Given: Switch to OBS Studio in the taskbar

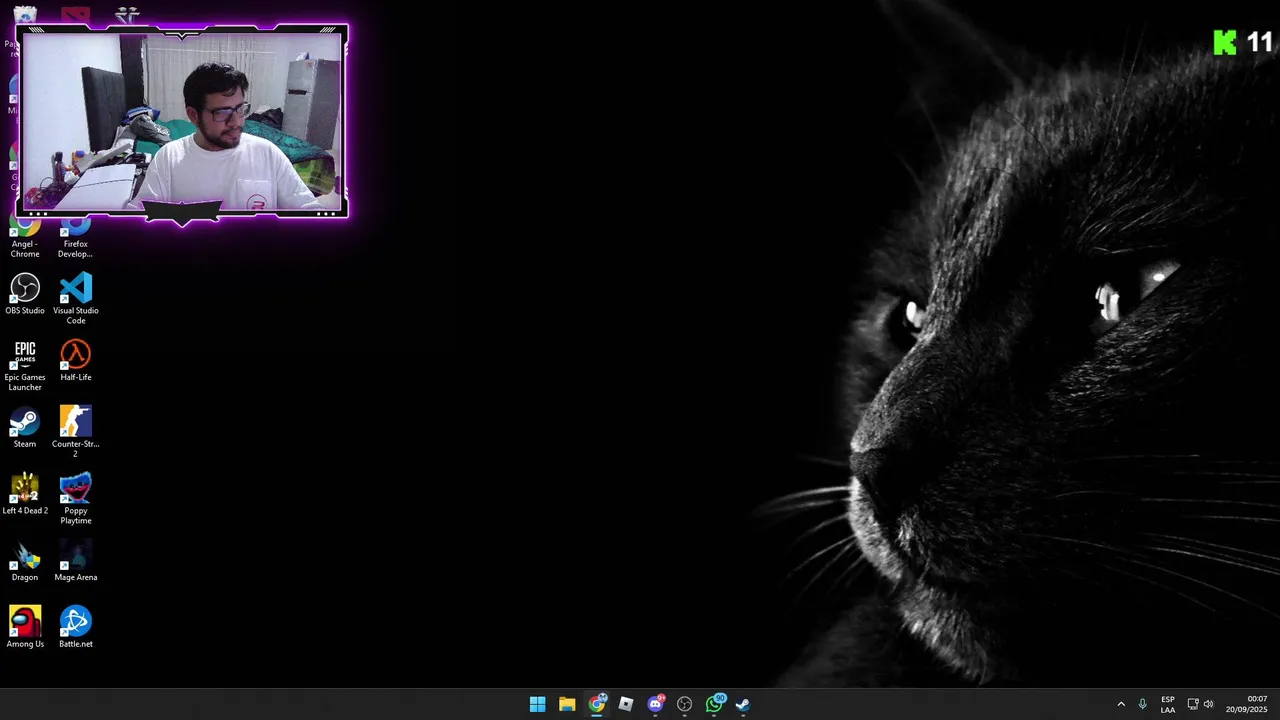Looking at the screenshot, I should pyautogui.click(x=685, y=704).
